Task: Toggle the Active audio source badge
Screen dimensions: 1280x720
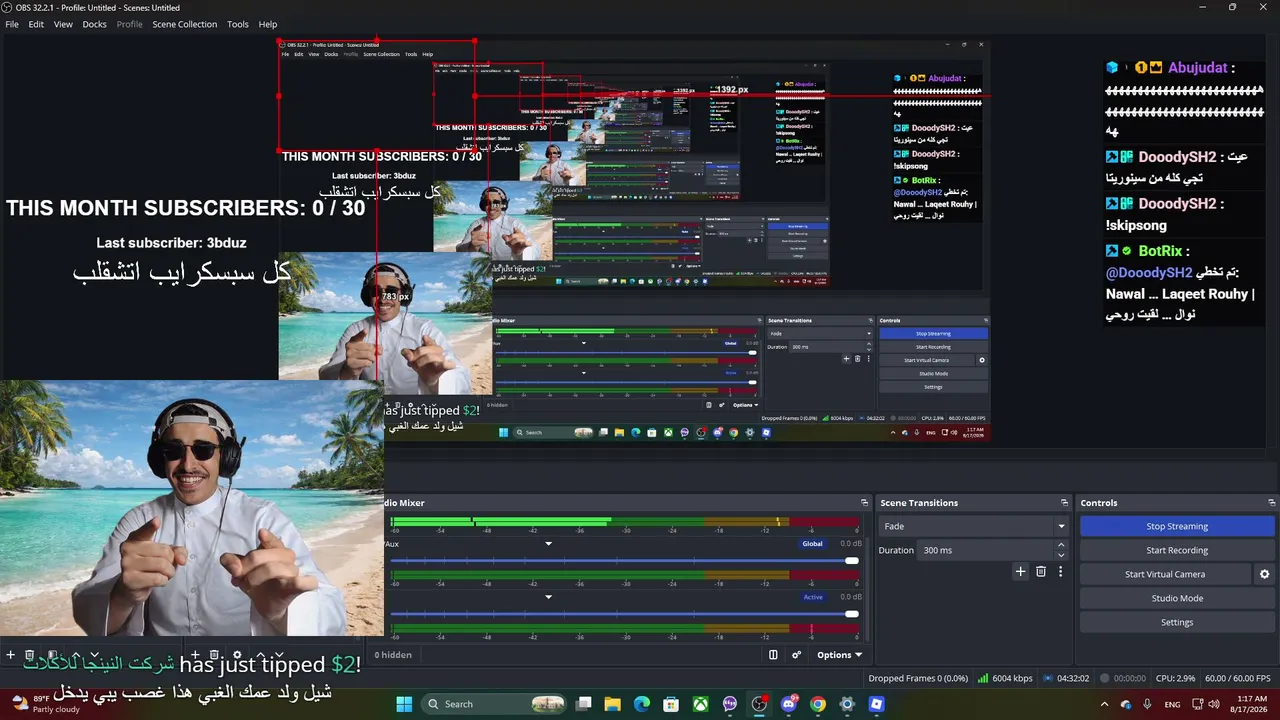Action: (813, 597)
